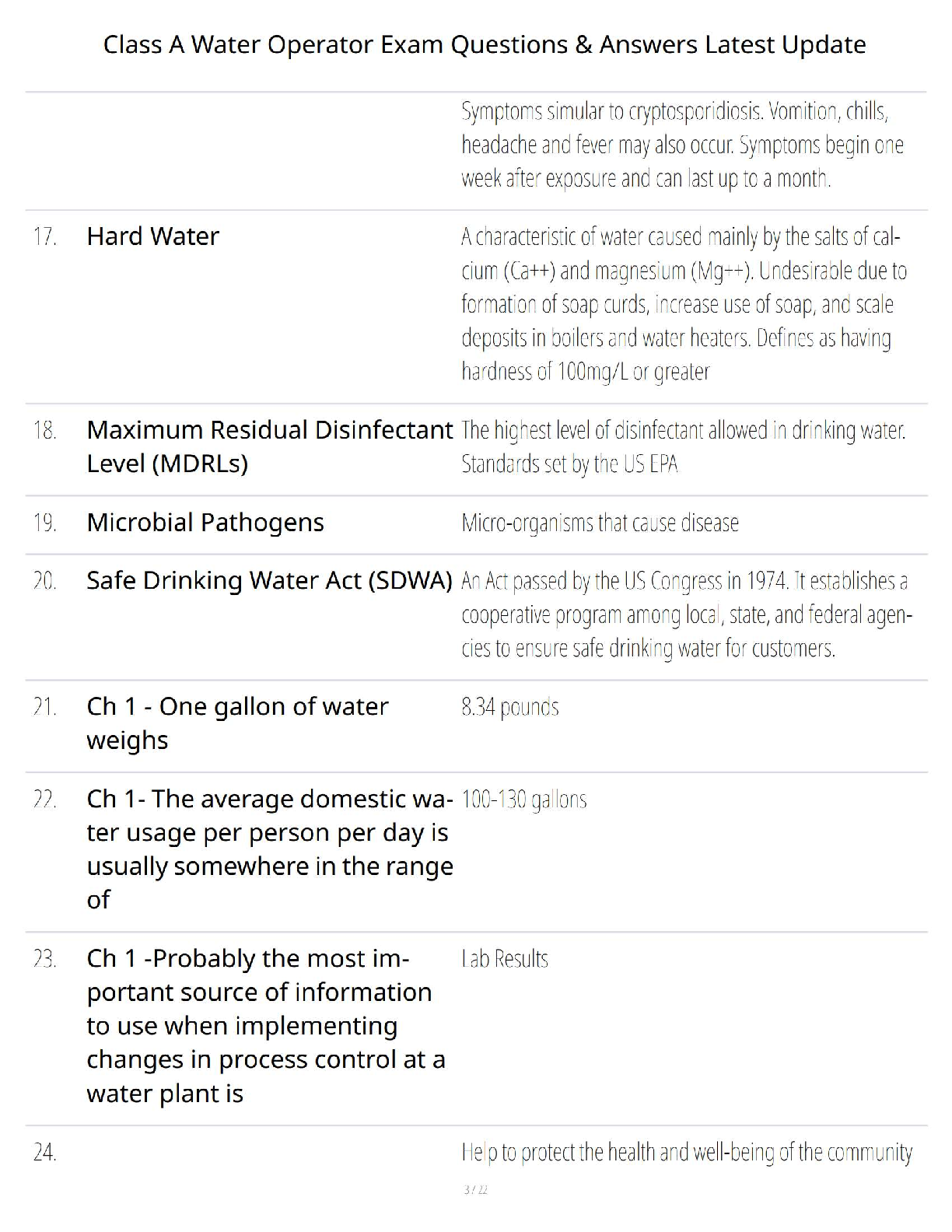The height and width of the screenshot is (1232, 952).
Task: Click the '100-130 gallons' answer
Action: [x=523, y=800]
